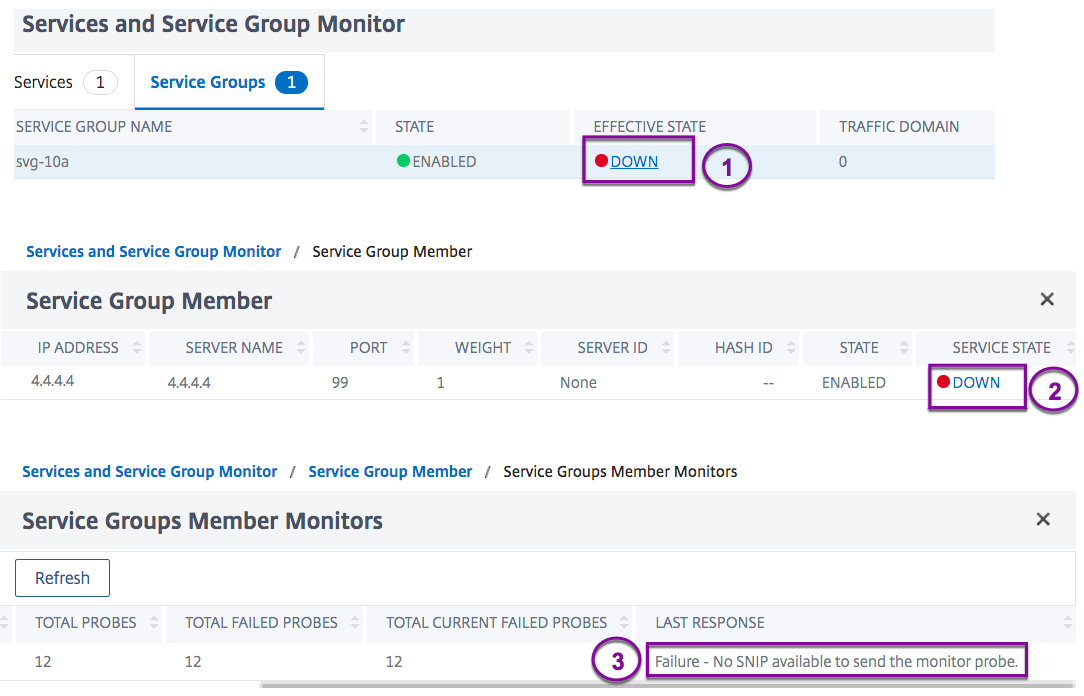Viewport: 1084px width, 696px height.
Task: Open Services and Service Group Monitor breadcrumb above Member Monitors
Action: pos(149,471)
